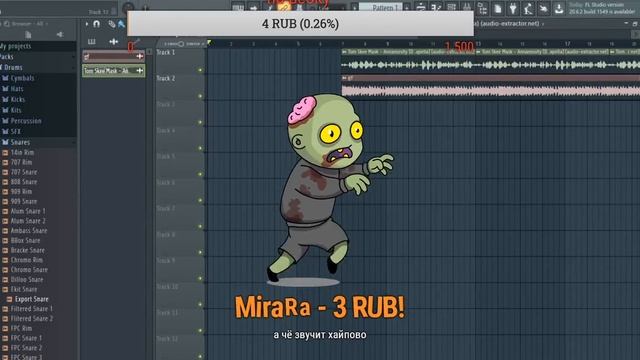This screenshot has width=640, height=360.
Task: Select the FPC Snare 1 sample
Action: (26, 338)
